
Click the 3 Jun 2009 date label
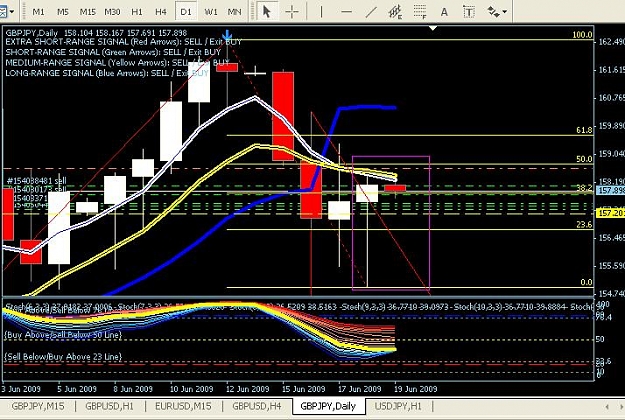[x=21, y=389]
